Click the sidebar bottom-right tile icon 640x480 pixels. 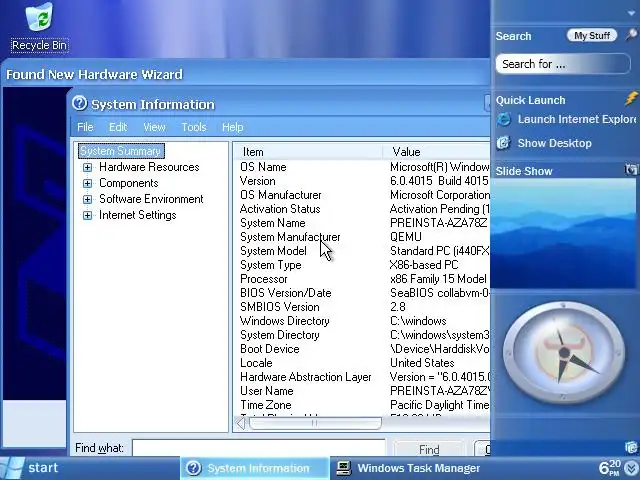631,447
